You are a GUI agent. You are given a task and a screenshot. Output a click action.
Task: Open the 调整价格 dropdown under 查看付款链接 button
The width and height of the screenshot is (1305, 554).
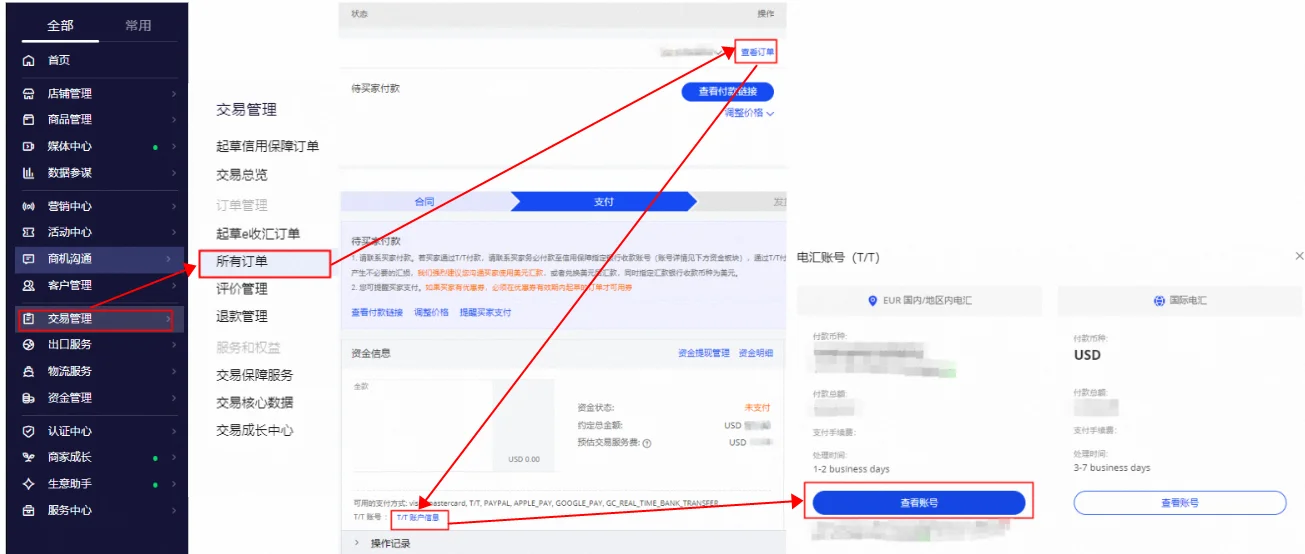[x=749, y=113]
